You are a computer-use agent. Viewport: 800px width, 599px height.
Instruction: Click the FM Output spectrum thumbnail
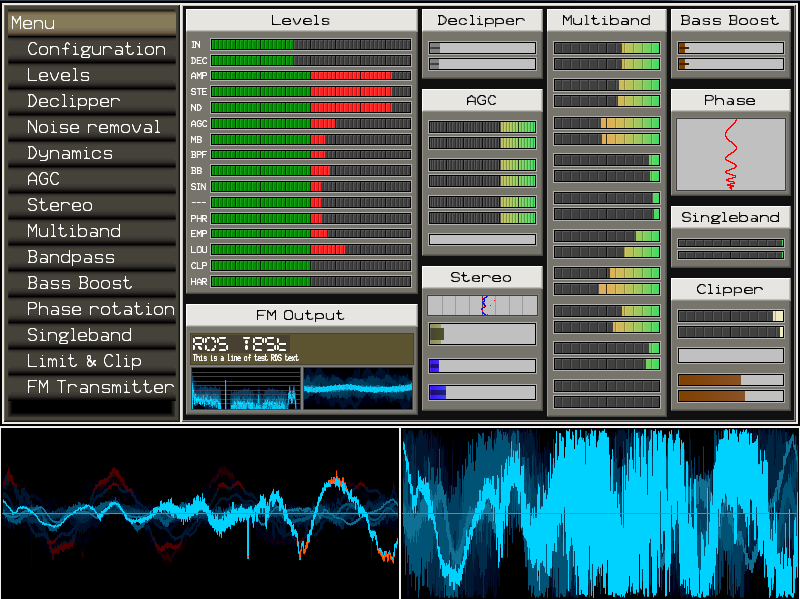(246, 388)
